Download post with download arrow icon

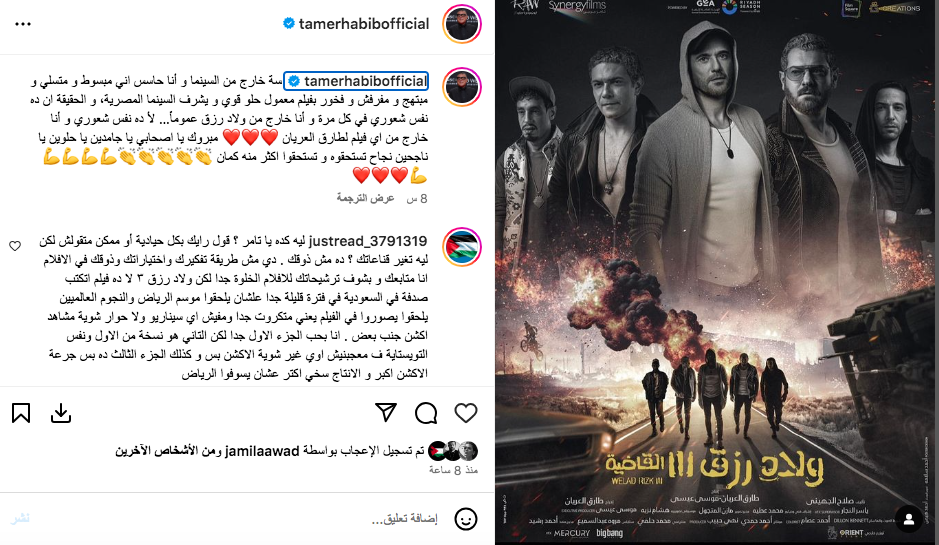[x=61, y=413]
